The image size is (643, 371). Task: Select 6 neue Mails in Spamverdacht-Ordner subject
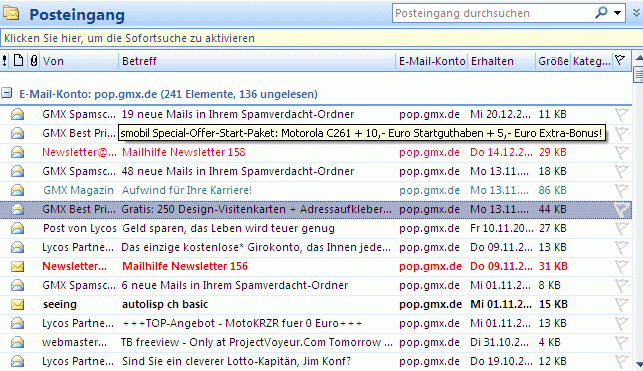pos(235,285)
